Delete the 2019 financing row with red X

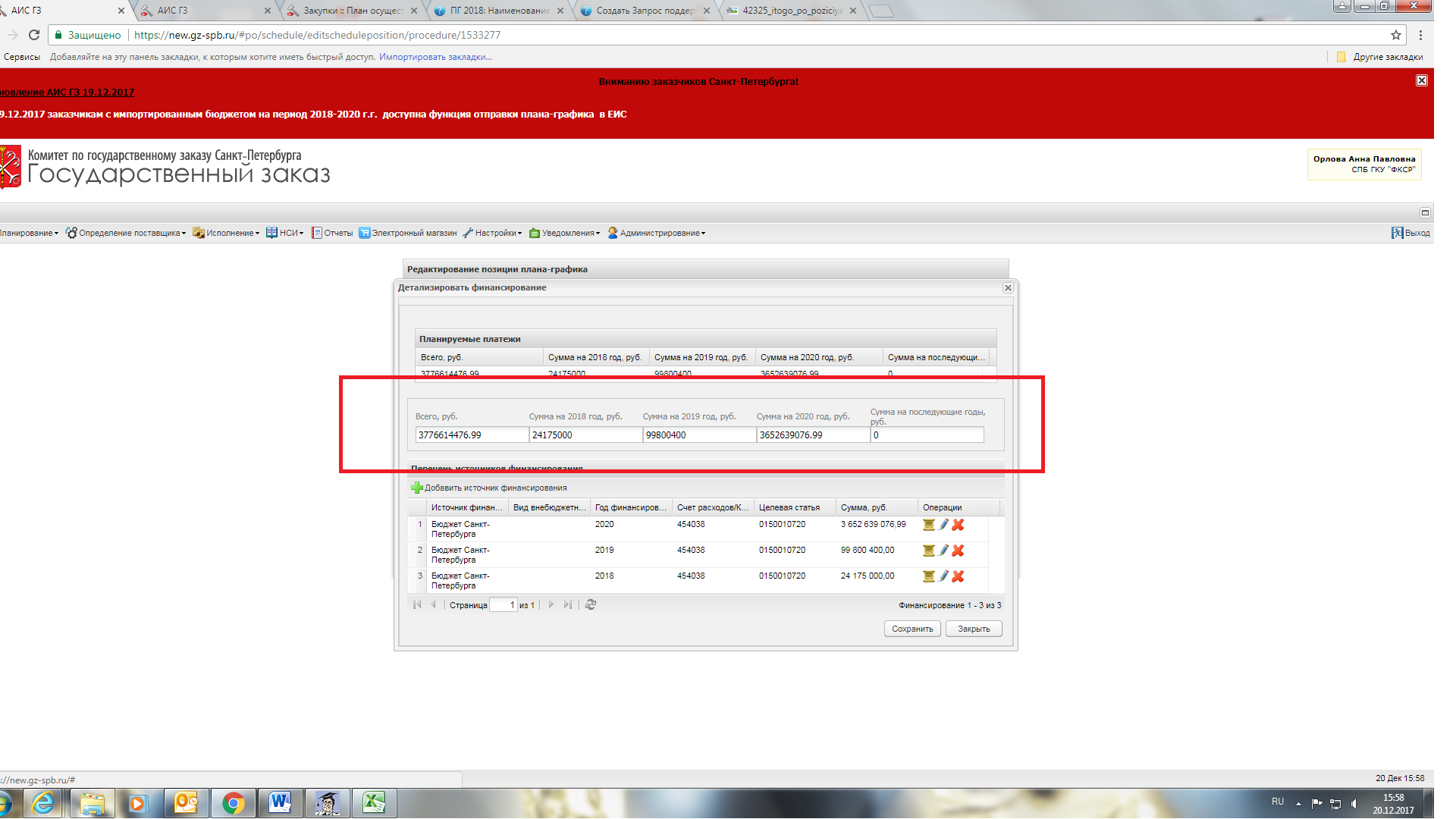pos(958,551)
